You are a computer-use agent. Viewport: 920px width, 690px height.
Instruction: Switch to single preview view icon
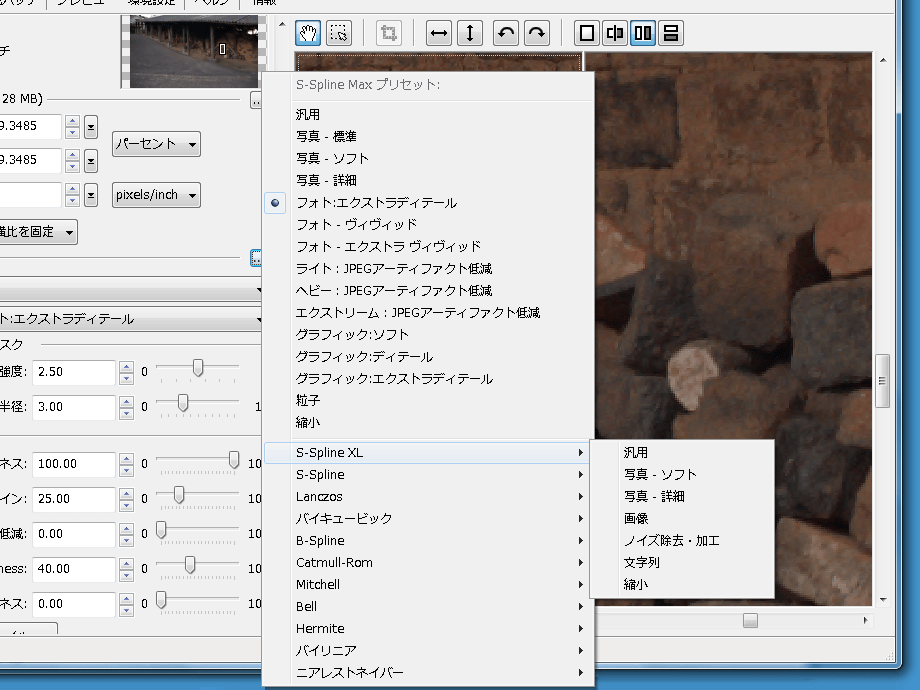pos(587,33)
